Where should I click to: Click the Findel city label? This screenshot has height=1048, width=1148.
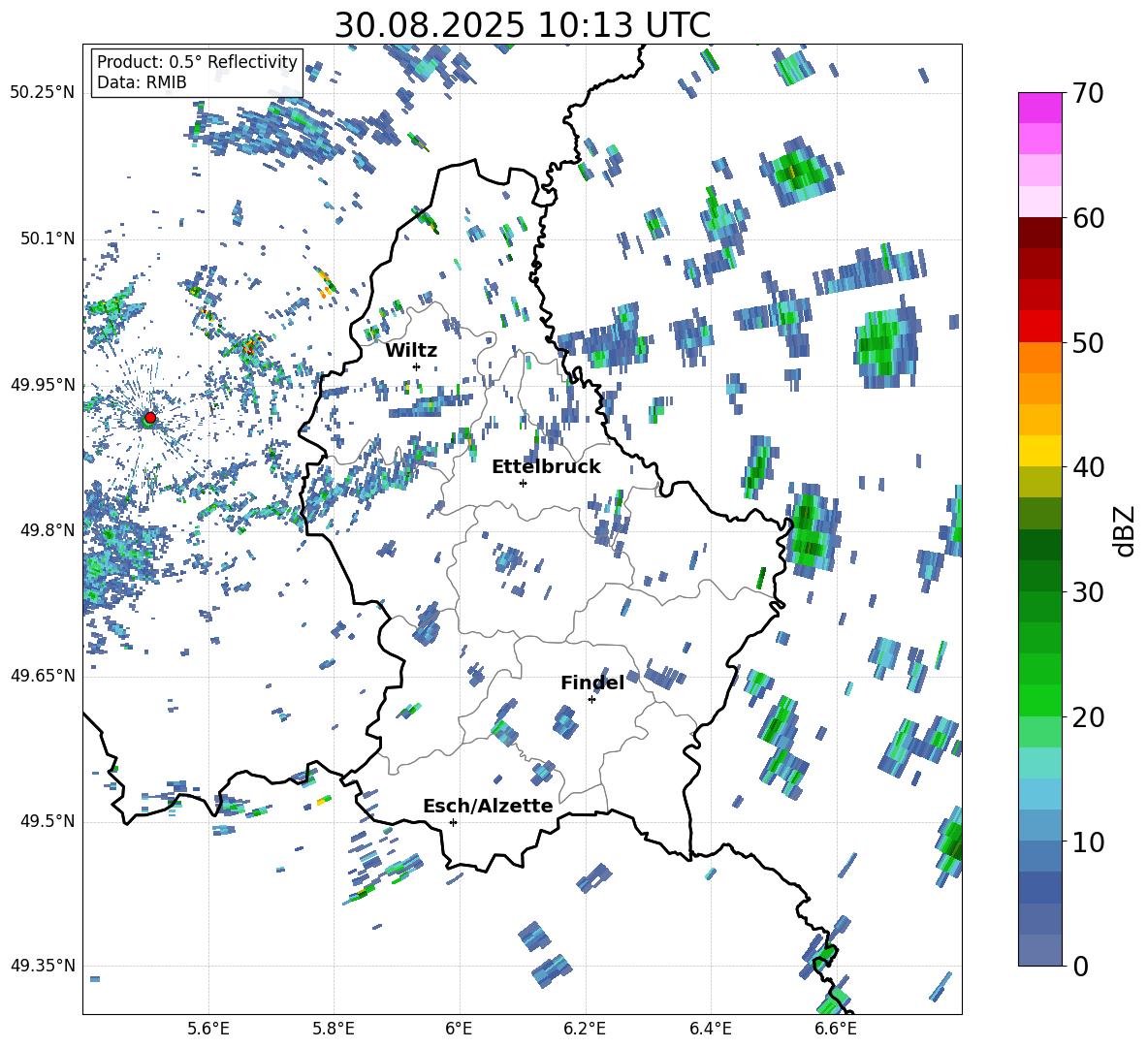pyautogui.click(x=592, y=683)
